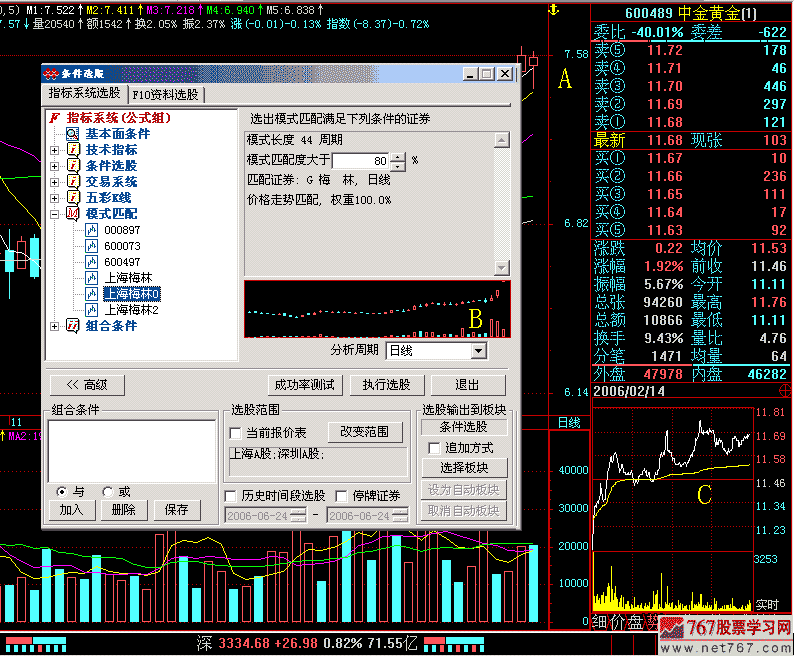Click the 交易系统 node icon
This screenshot has width=794, height=656.
(x=73, y=182)
